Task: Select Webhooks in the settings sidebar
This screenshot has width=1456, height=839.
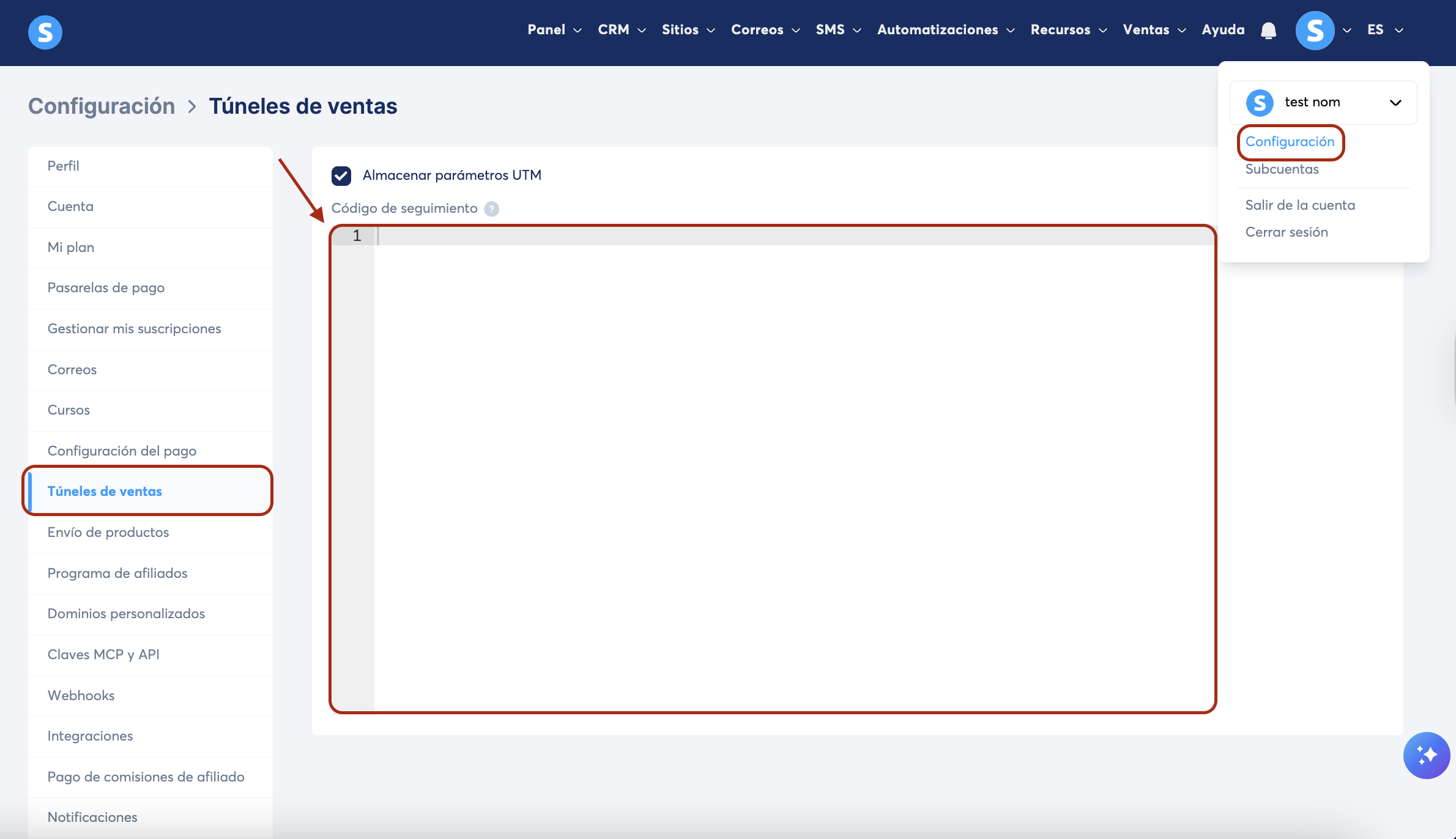Action: (x=81, y=695)
